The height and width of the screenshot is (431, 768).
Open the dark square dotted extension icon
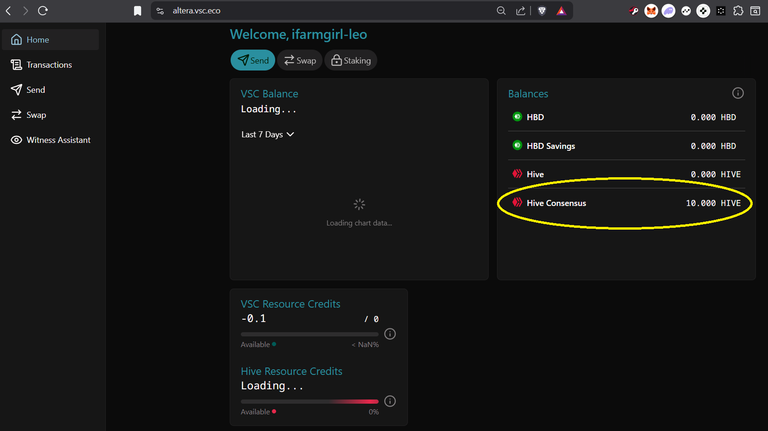[720, 11]
